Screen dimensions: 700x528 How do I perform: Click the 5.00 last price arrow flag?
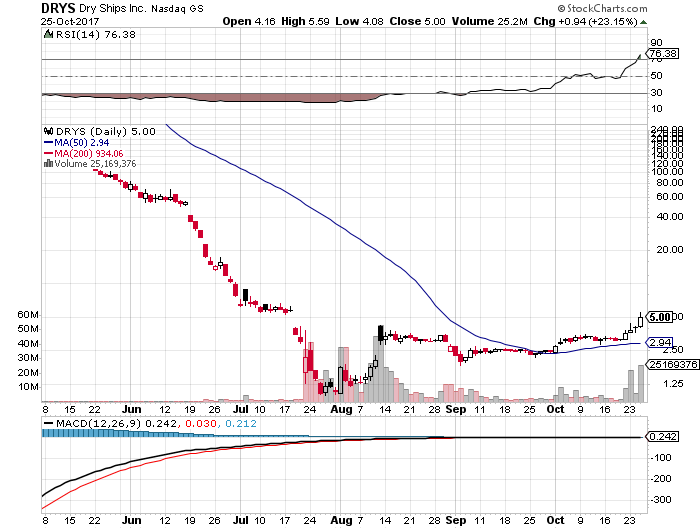click(663, 316)
